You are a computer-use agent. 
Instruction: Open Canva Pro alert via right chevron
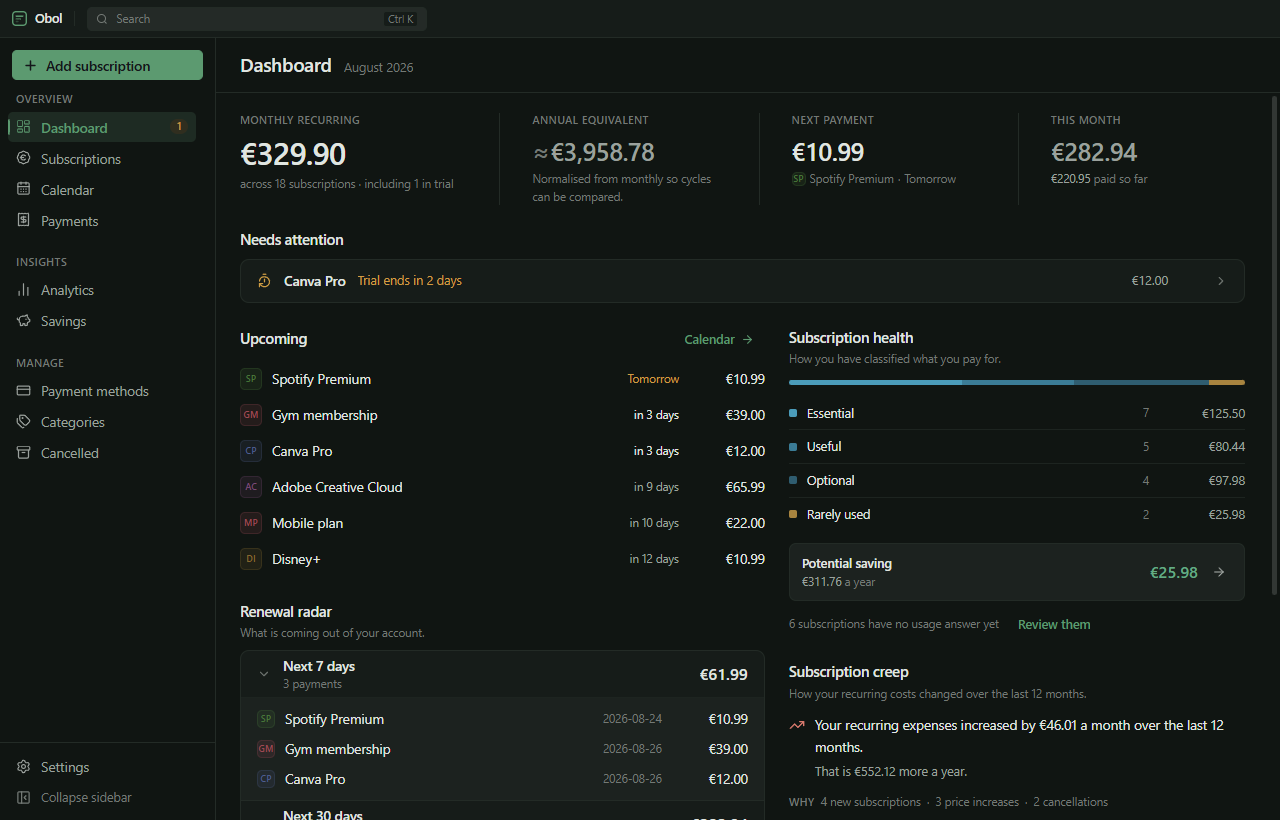(x=1220, y=281)
